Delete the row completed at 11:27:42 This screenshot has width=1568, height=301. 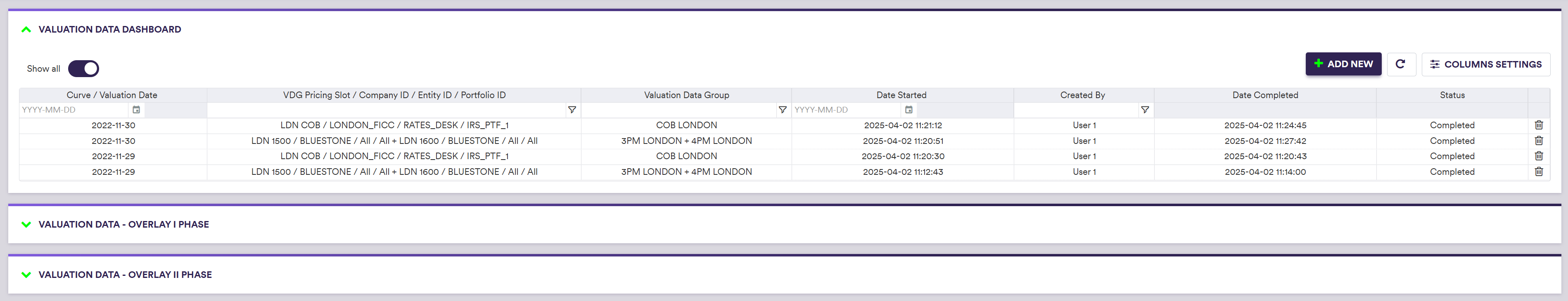pos(1538,141)
